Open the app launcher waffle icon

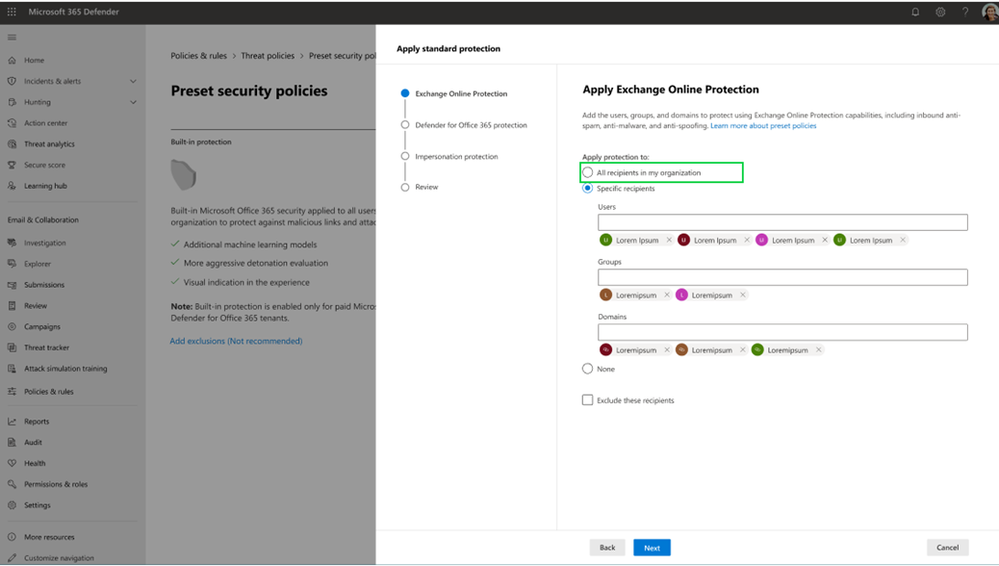pyautogui.click(x=11, y=11)
